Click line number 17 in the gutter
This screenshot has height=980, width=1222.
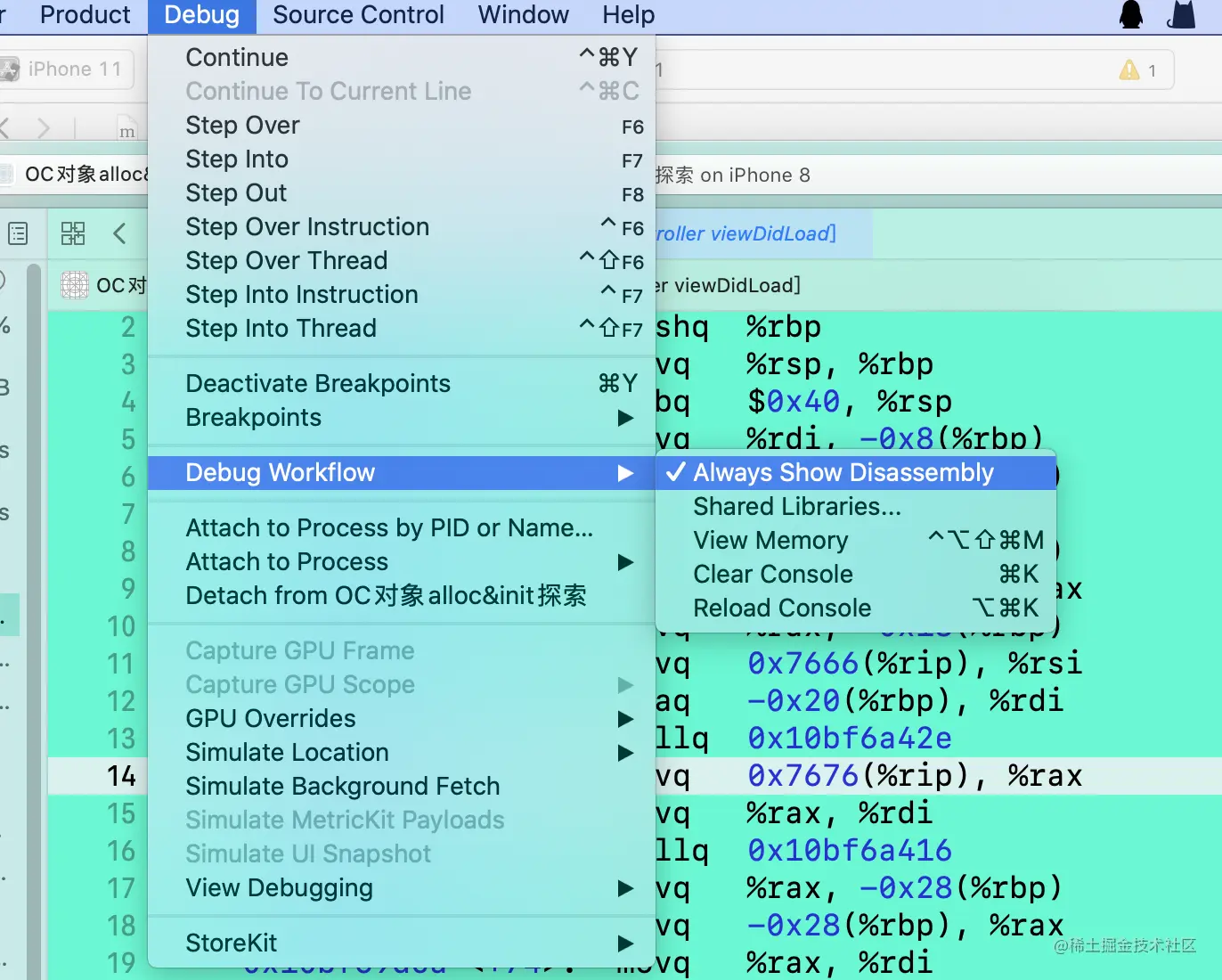(x=121, y=888)
